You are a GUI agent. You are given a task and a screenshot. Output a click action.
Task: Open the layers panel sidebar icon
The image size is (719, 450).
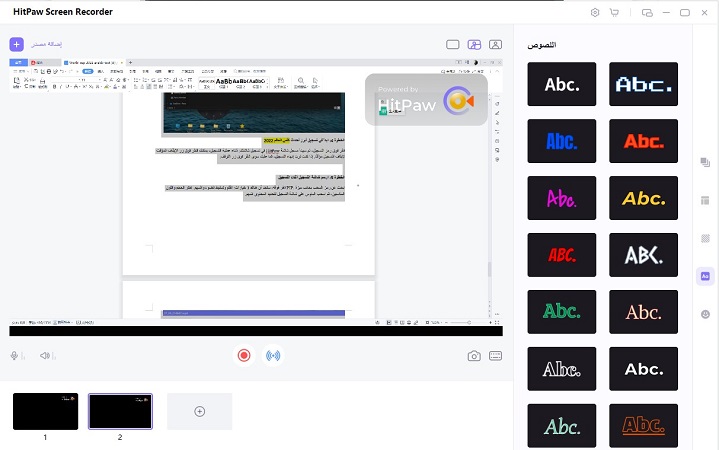705,162
